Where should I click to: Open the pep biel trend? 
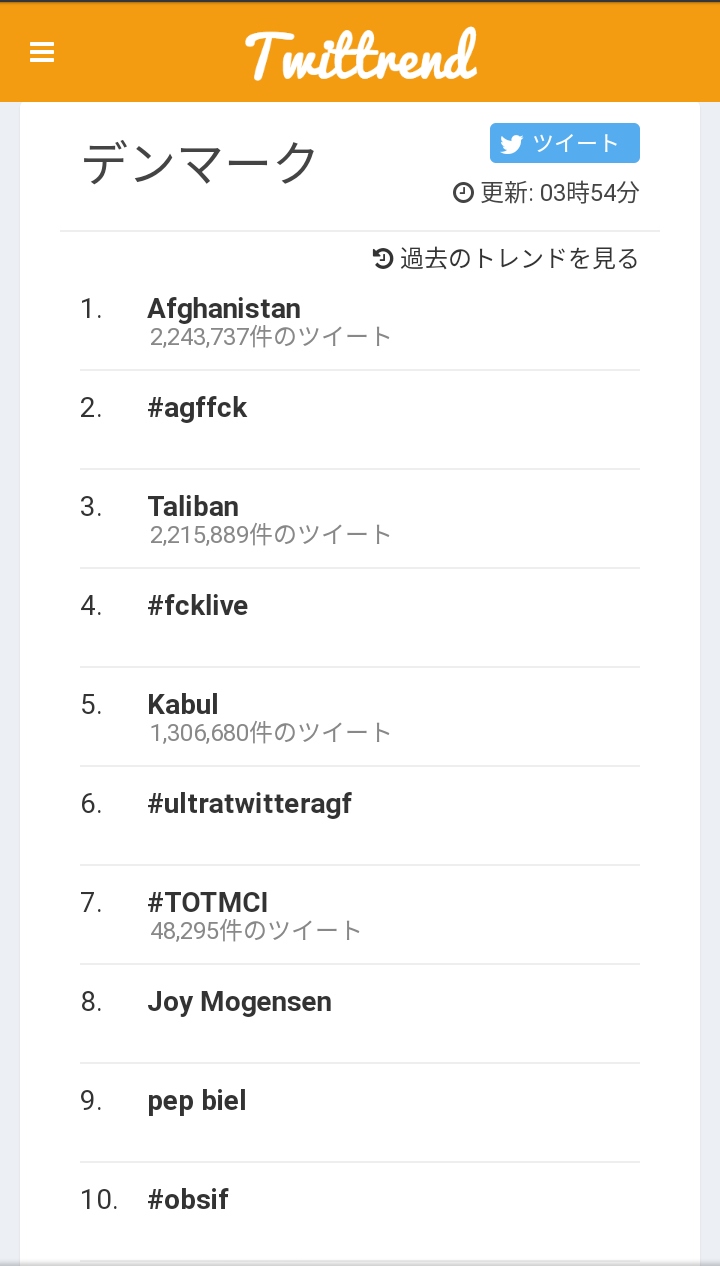[197, 1100]
